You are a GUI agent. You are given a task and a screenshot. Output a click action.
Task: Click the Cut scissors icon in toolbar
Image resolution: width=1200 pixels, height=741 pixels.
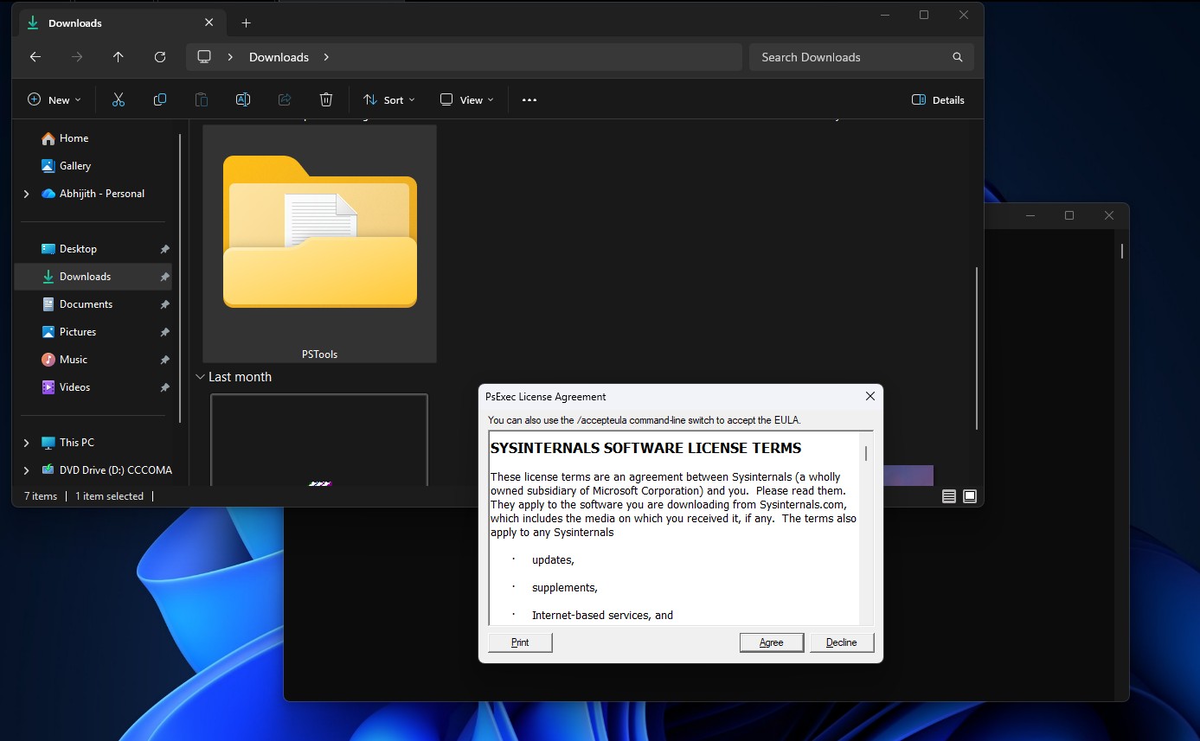pos(118,100)
